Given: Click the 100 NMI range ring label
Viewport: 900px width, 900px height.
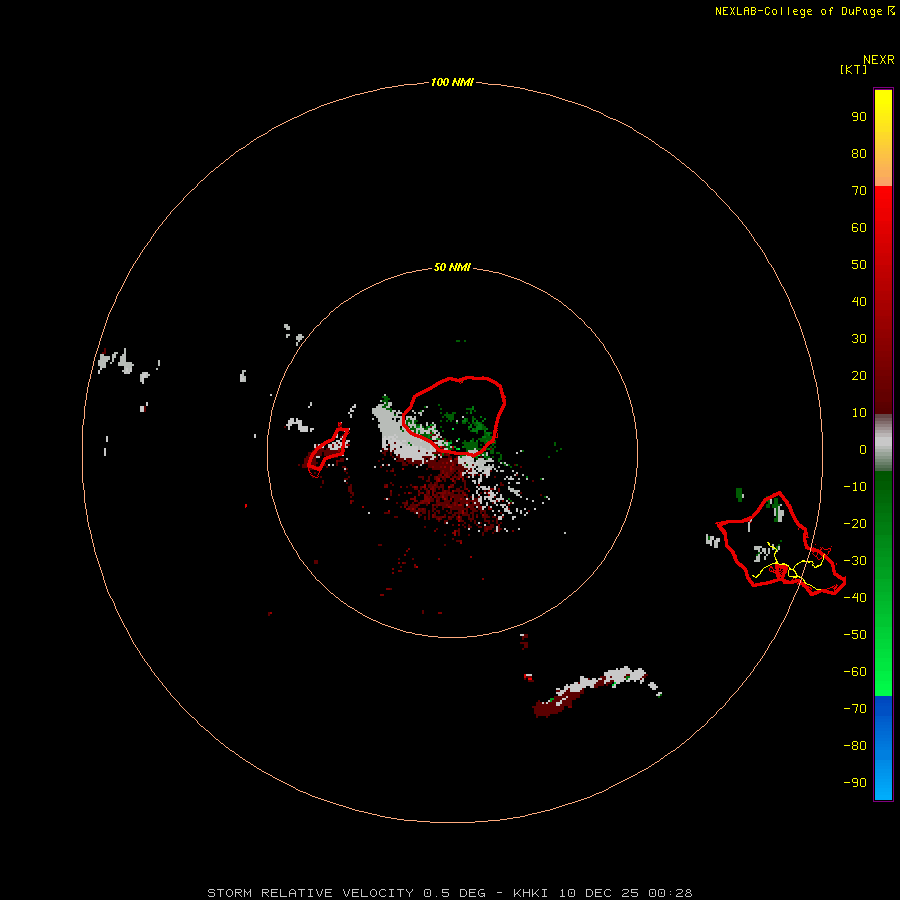Looking at the screenshot, I should pyautogui.click(x=452, y=82).
